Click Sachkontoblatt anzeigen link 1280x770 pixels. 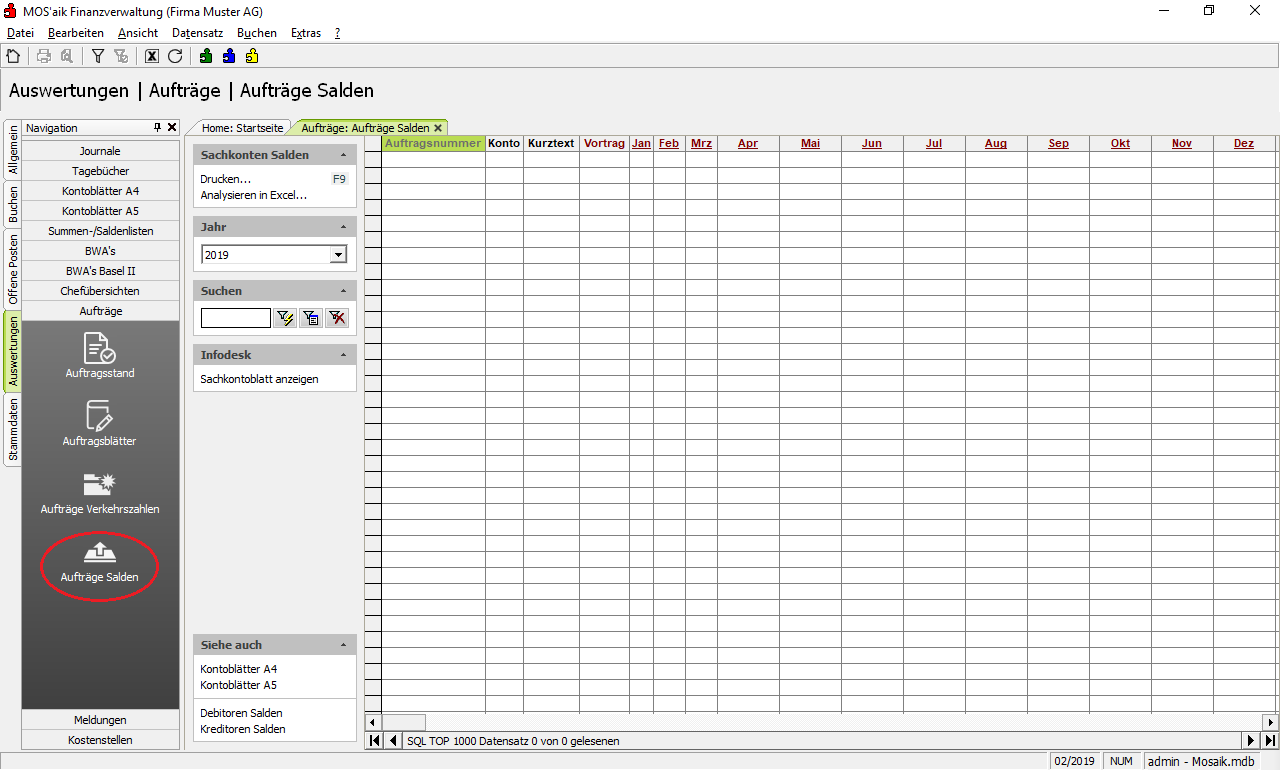point(259,379)
